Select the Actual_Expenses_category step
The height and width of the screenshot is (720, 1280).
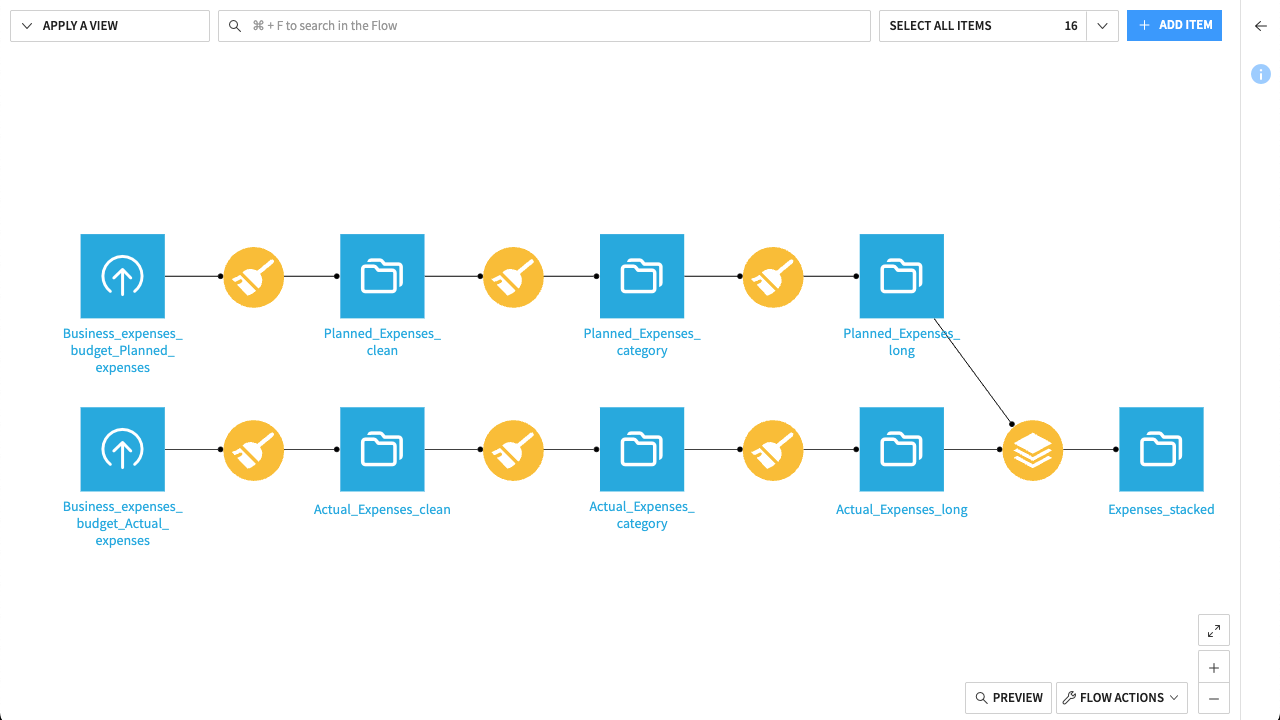(642, 449)
